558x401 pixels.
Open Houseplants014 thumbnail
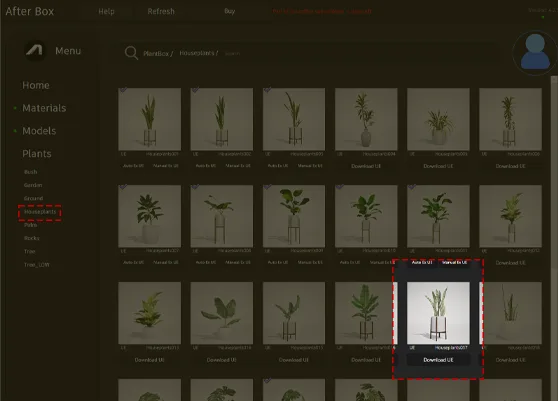coord(222,313)
